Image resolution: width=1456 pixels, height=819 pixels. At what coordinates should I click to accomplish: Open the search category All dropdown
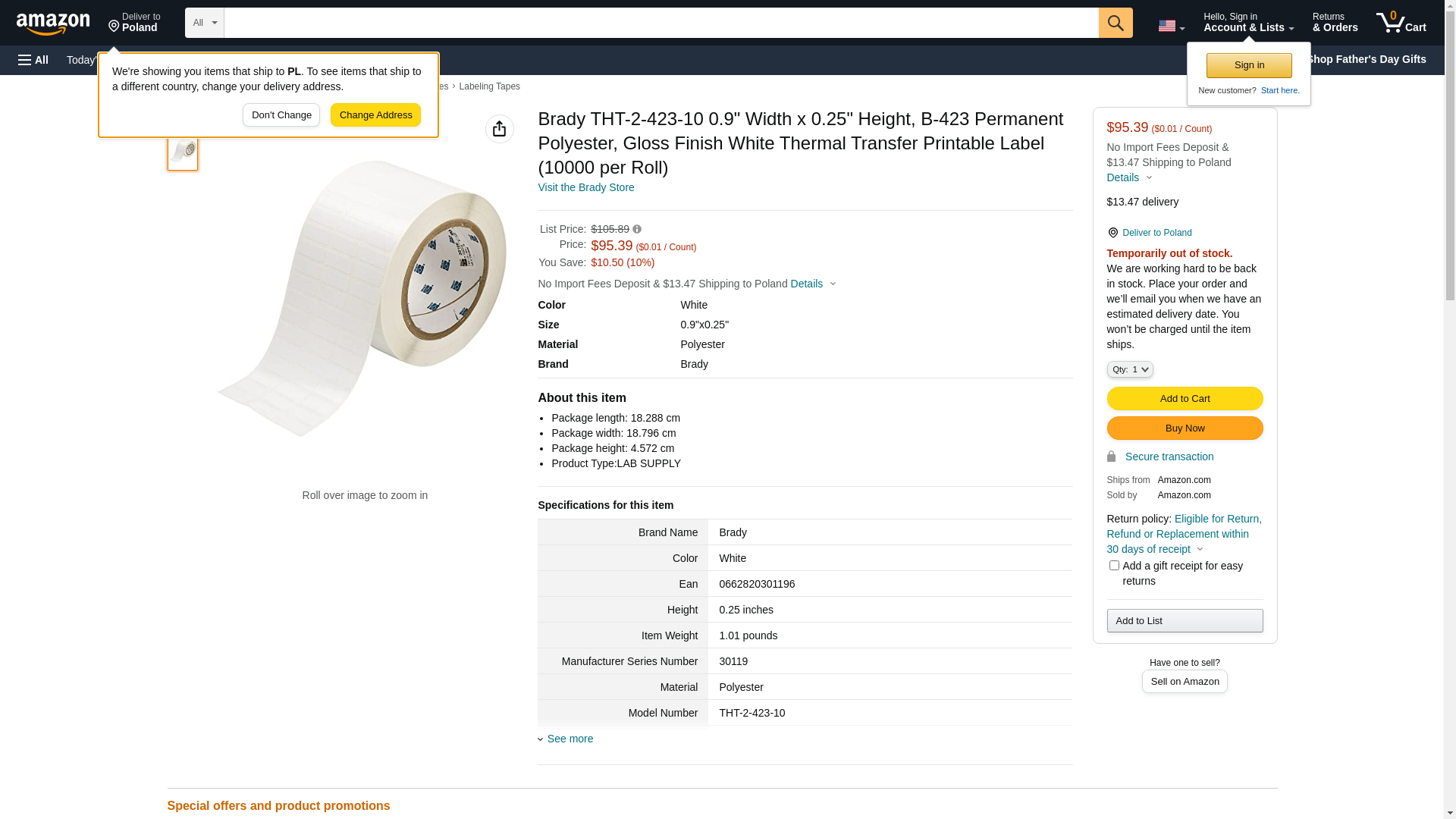point(205,23)
